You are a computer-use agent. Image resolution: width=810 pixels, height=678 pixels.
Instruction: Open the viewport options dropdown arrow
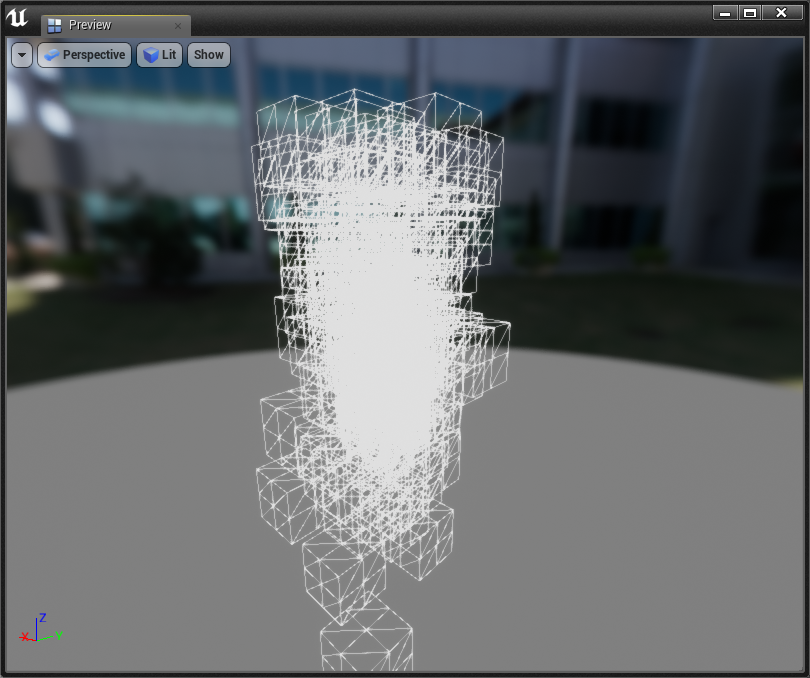click(x=22, y=55)
